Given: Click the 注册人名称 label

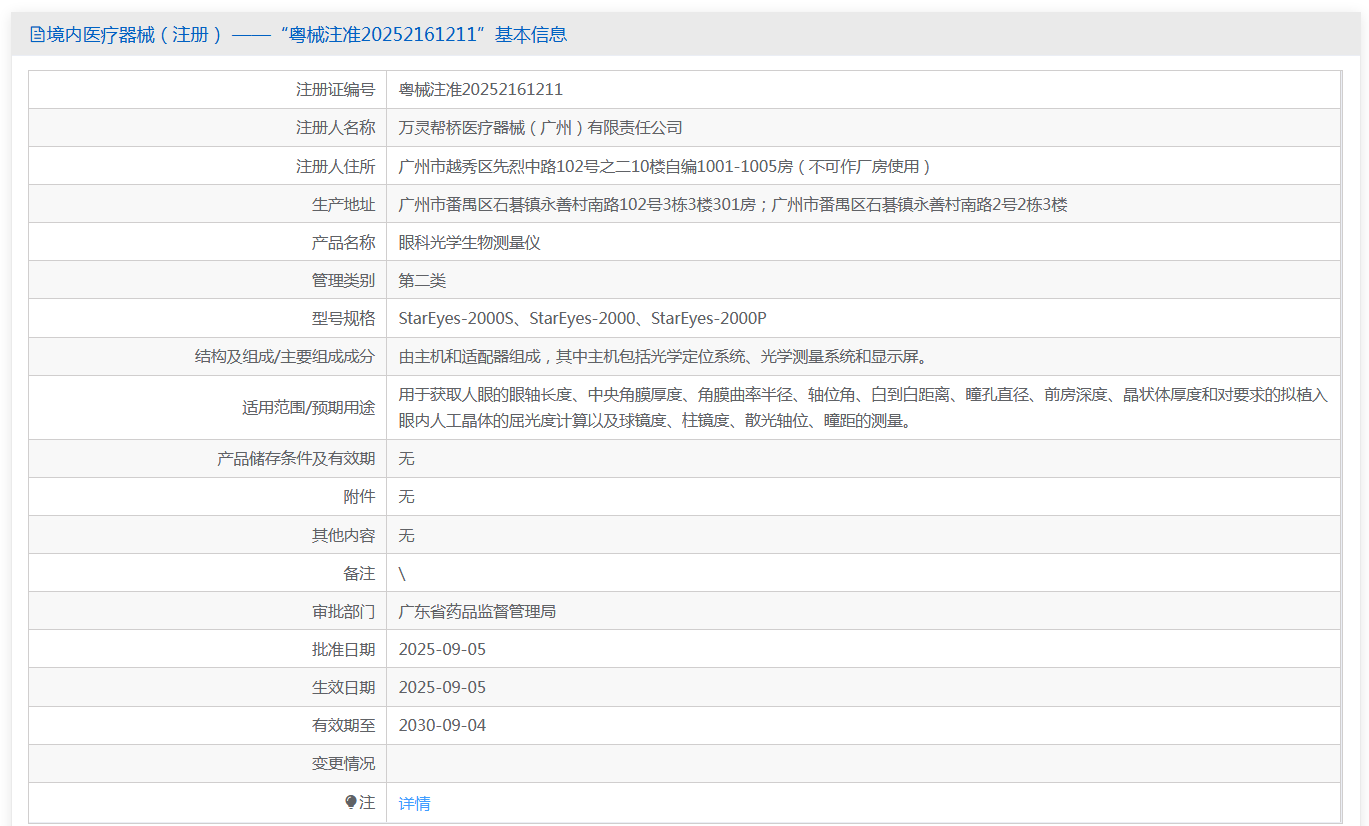Looking at the screenshot, I should click(335, 127).
